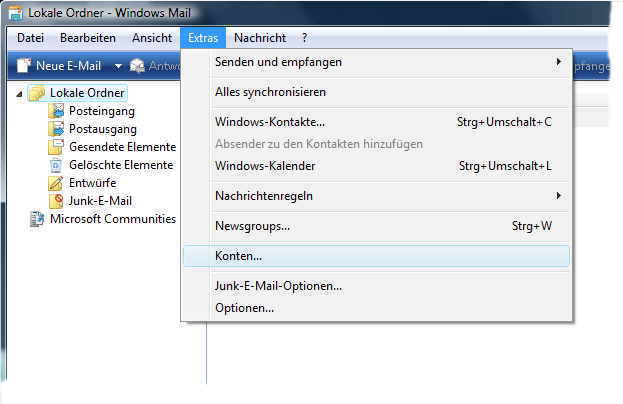623x404 pixels.
Task: Click the Gesendete Elemente folder icon
Action: (56, 147)
